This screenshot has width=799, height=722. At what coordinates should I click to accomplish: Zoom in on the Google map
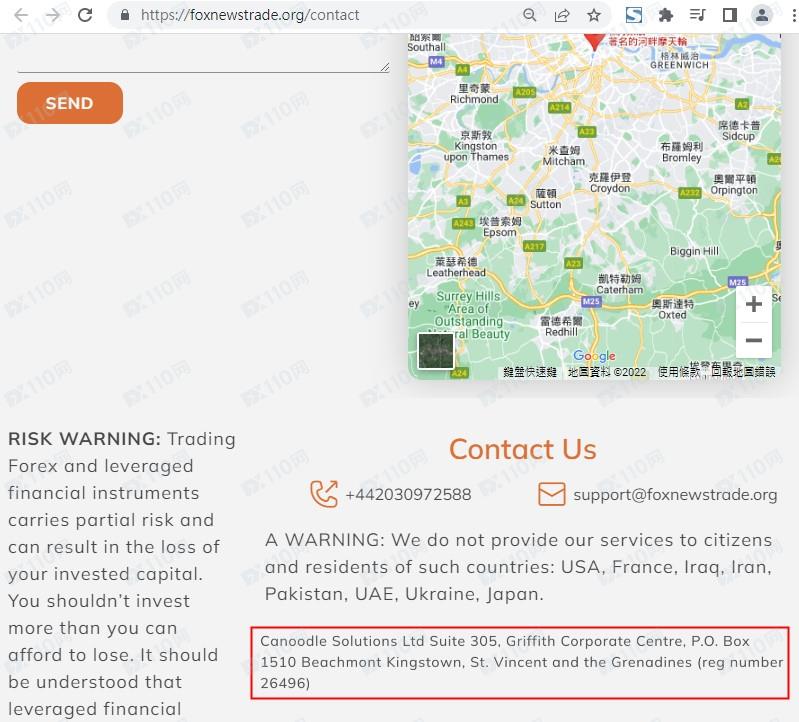pyautogui.click(x=754, y=304)
